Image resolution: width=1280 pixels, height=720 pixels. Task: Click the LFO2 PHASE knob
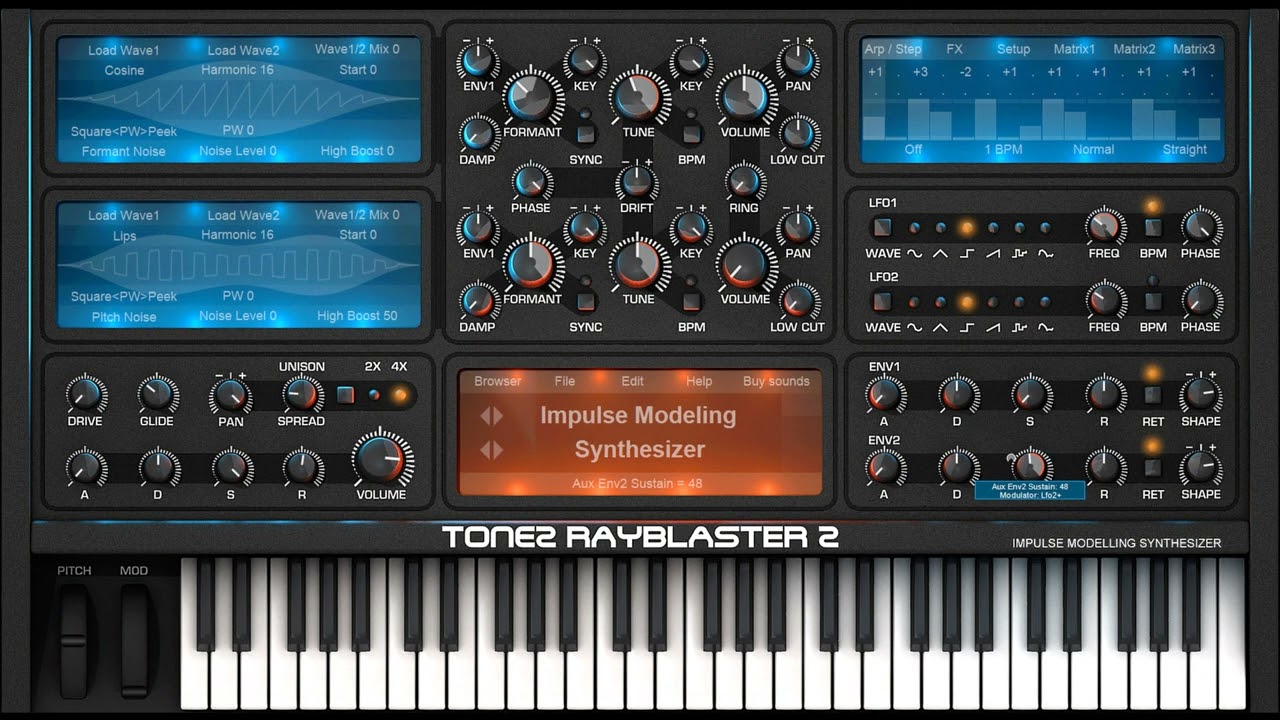point(1200,300)
